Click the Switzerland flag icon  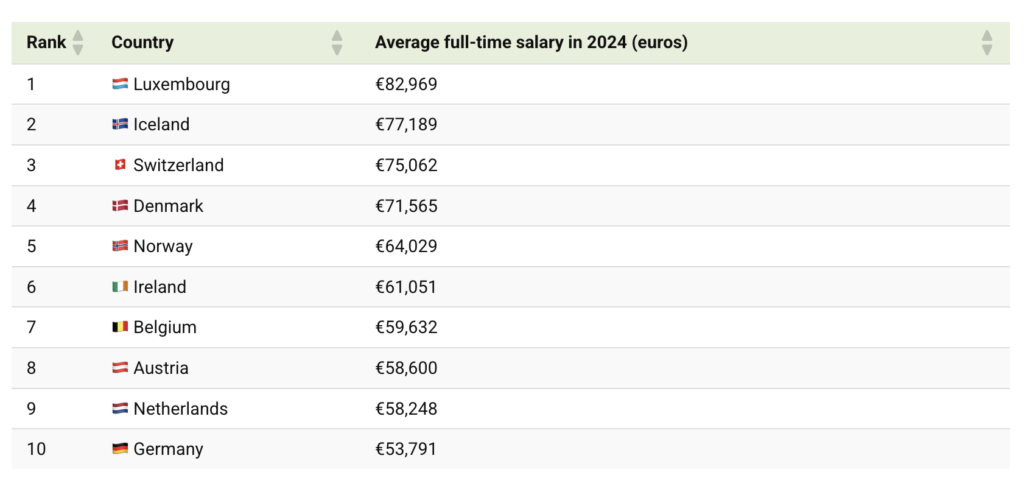(120, 166)
